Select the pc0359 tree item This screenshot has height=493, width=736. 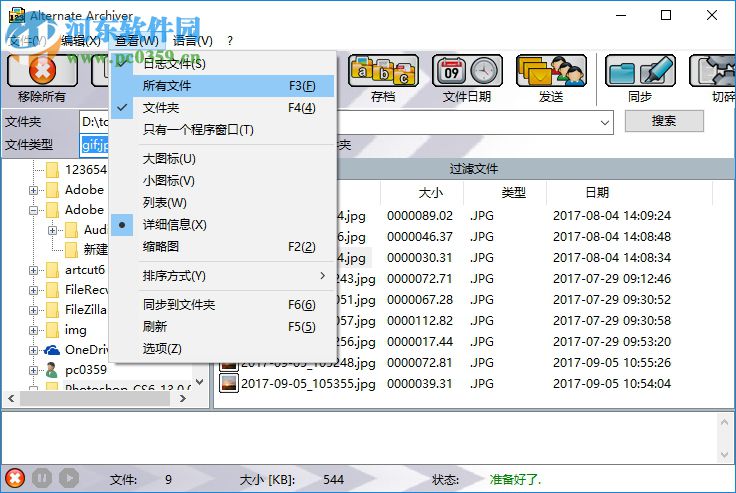pyautogui.click(x=86, y=370)
